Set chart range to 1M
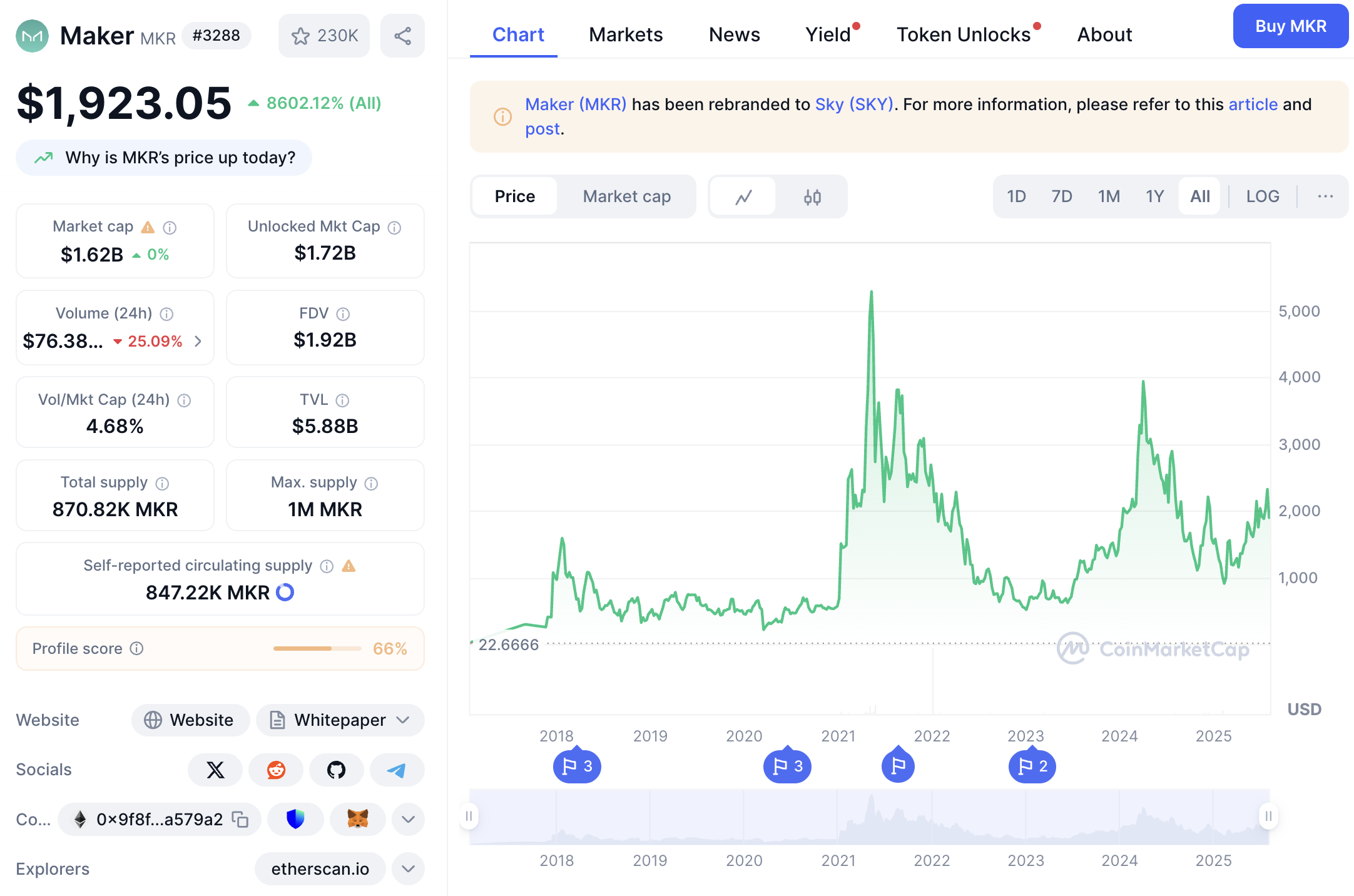1354x896 pixels. (x=1109, y=196)
